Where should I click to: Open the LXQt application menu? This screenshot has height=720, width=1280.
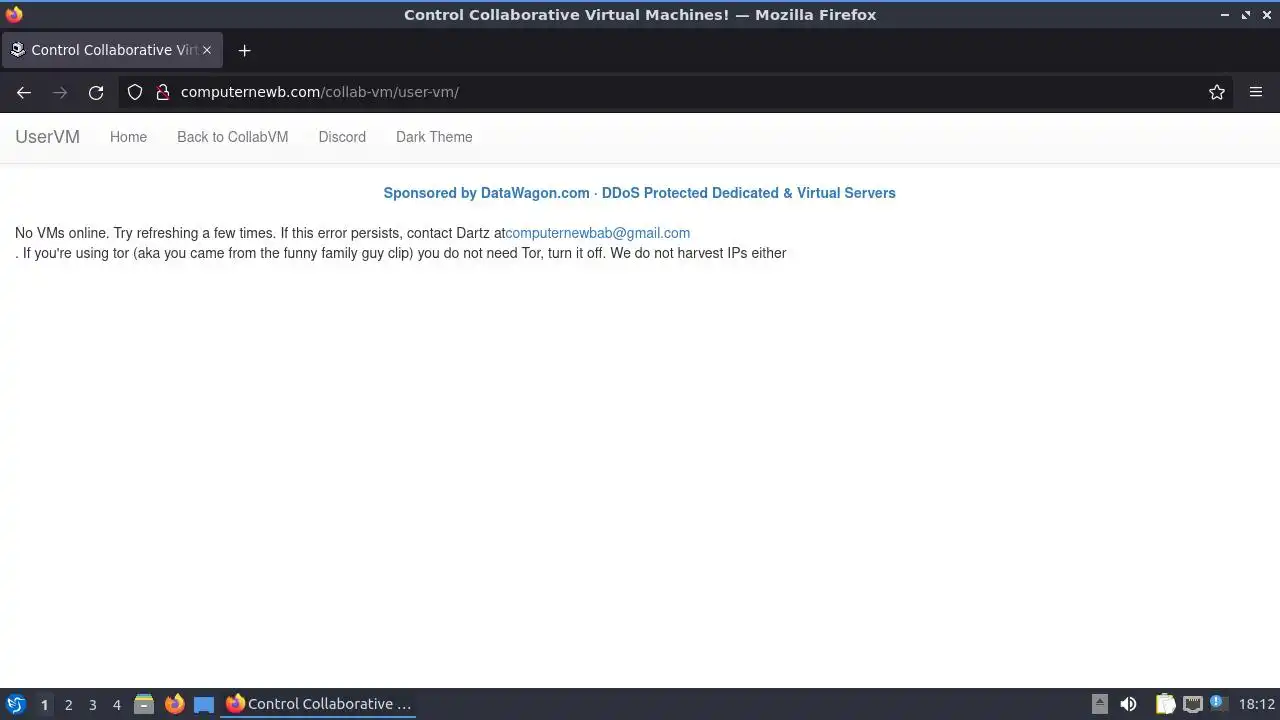pos(16,704)
